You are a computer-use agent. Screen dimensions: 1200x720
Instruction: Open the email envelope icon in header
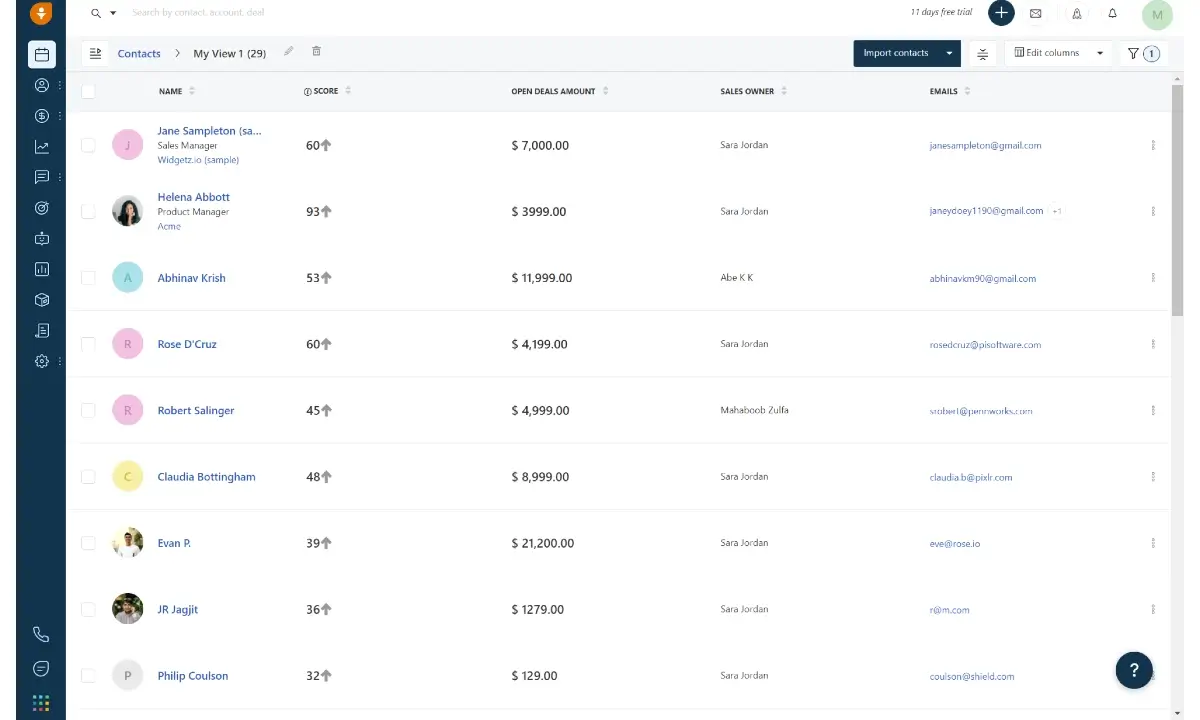pyautogui.click(x=1035, y=14)
